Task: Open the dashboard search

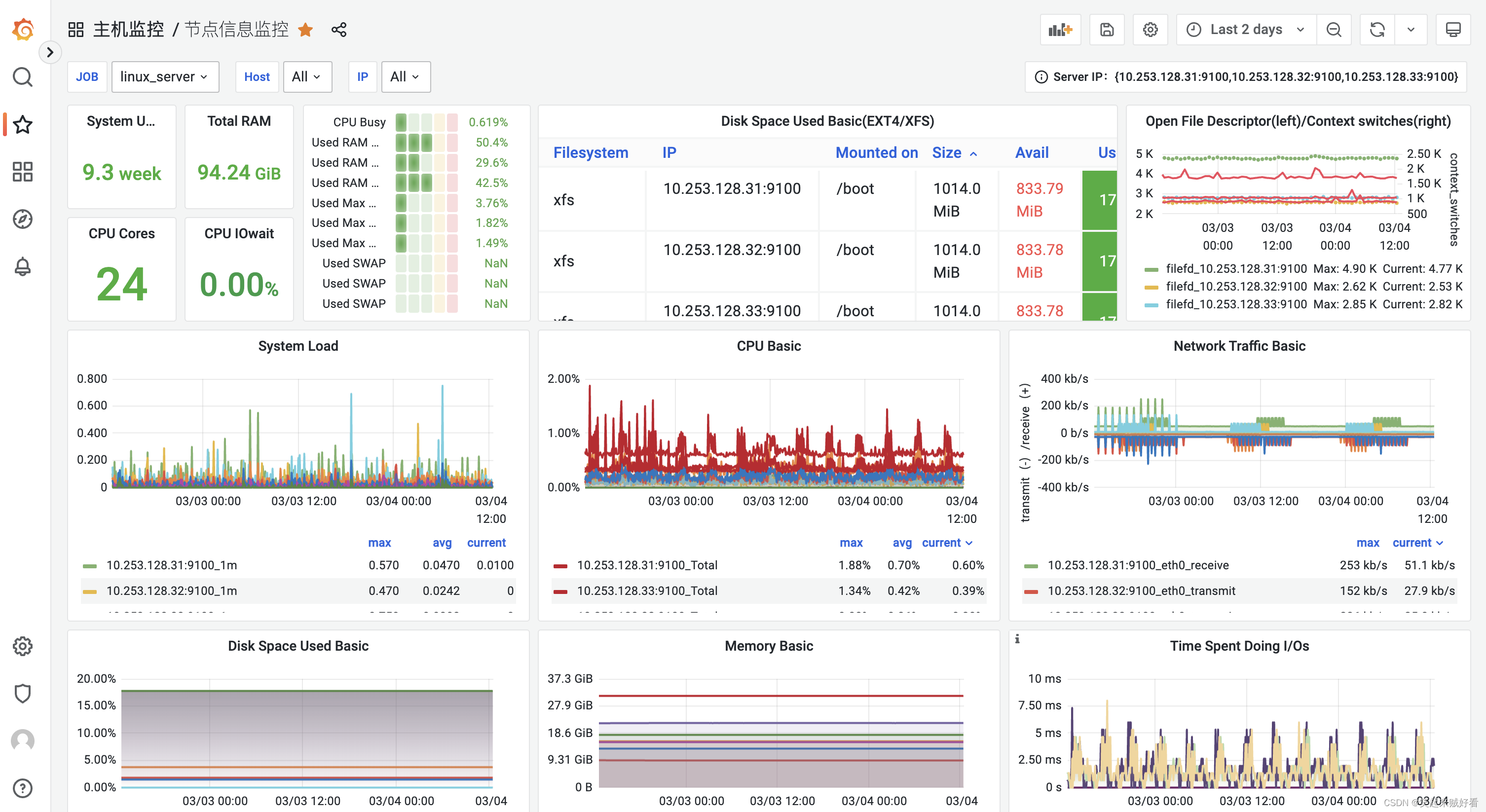Action: point(23,76)
